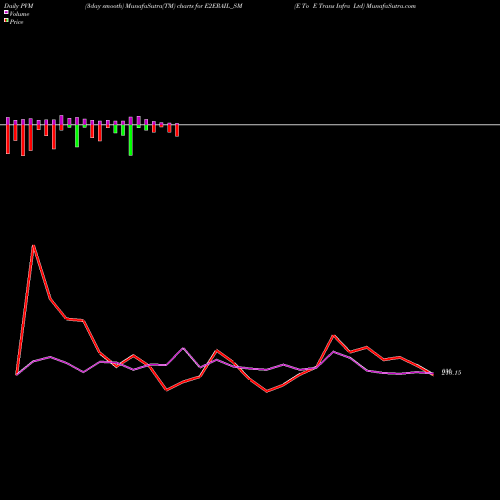Click the Volume legend label
Screen dimensions: 500x500
(x=19, y=14)
